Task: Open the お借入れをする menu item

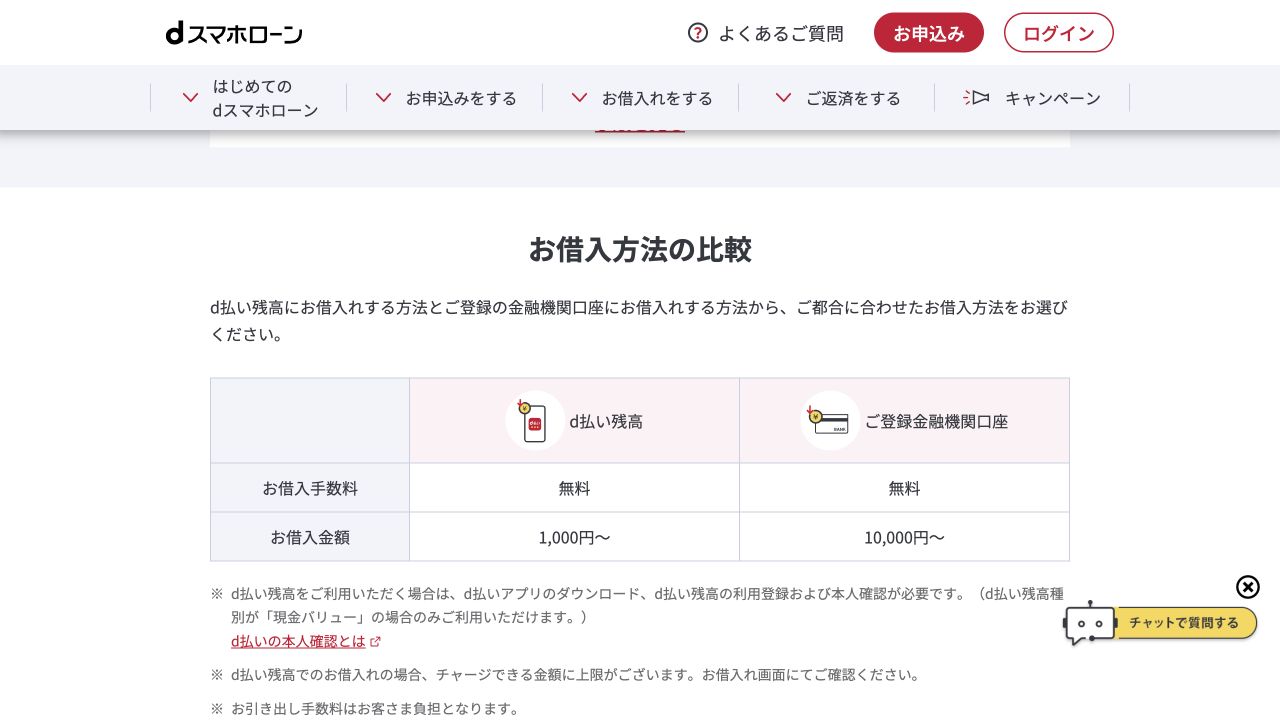Action: point(640,98)
